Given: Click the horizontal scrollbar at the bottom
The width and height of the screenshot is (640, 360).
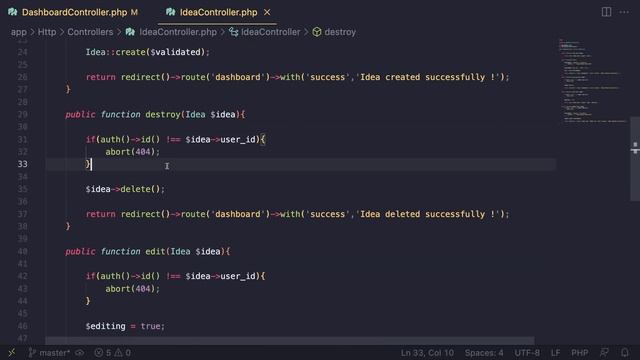Looking at the screenshot, I should pos(290,341).
